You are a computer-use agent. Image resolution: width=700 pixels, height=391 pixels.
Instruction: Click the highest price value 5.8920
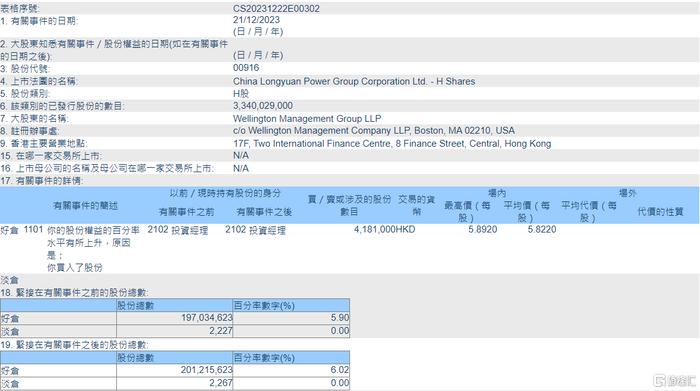(x=483, y=229)
